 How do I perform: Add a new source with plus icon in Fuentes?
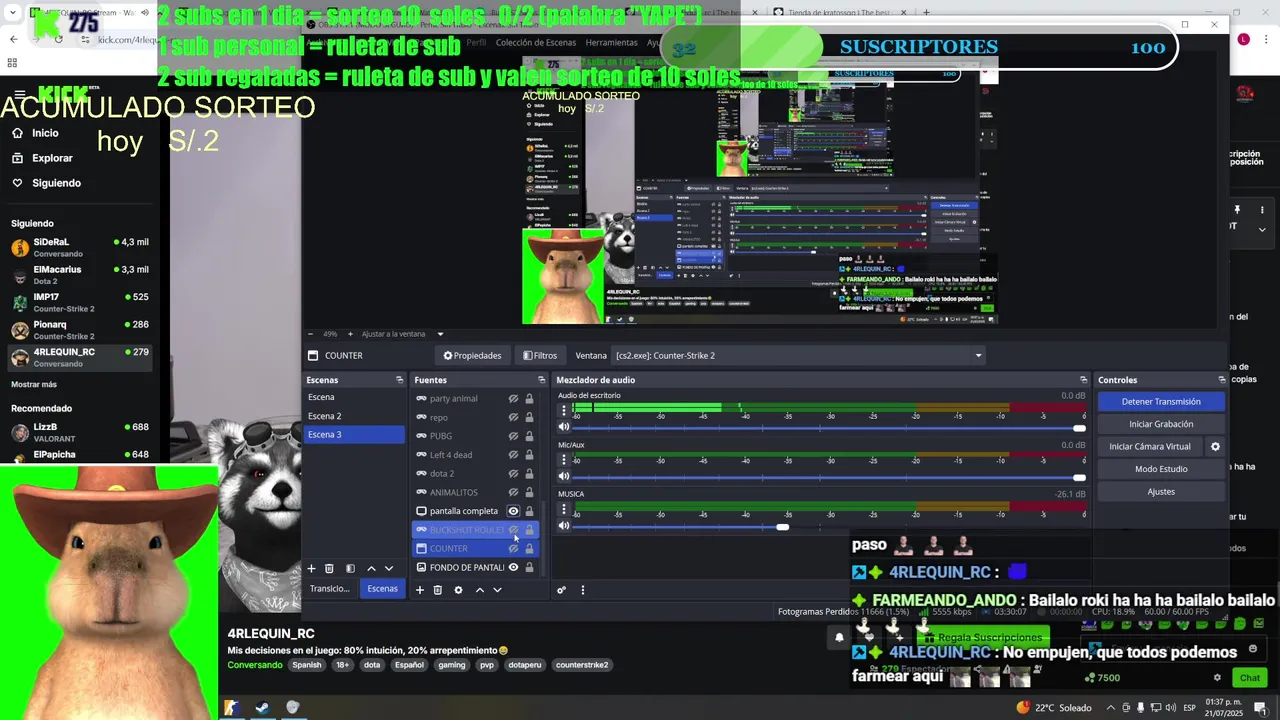click(x=420, y=590)
